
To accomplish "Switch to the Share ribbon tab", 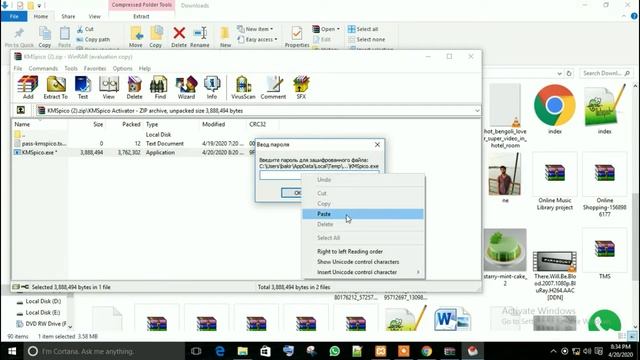I will click(x=68, y=16).
